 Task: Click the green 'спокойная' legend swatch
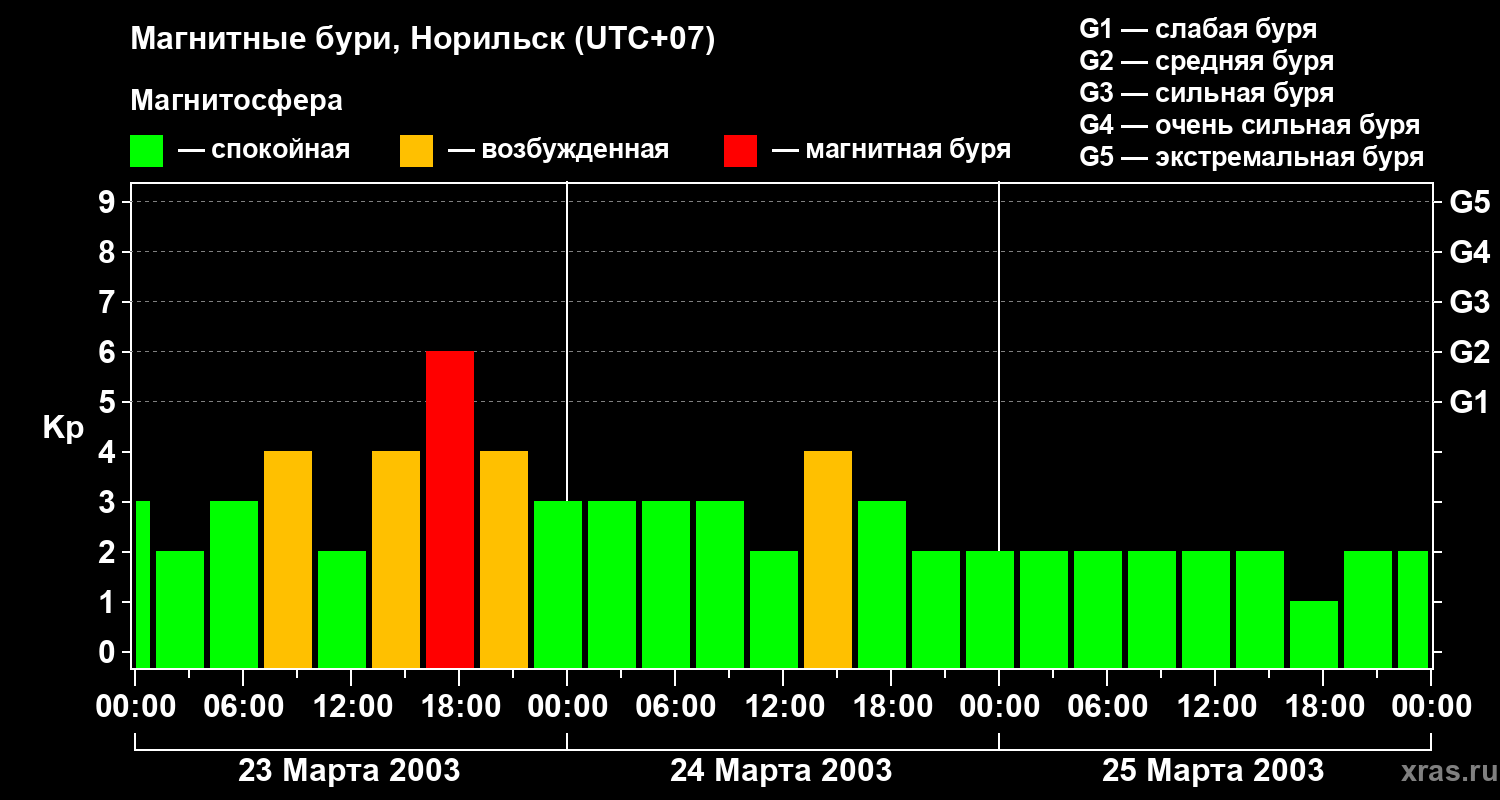click(x=147, y=151)
